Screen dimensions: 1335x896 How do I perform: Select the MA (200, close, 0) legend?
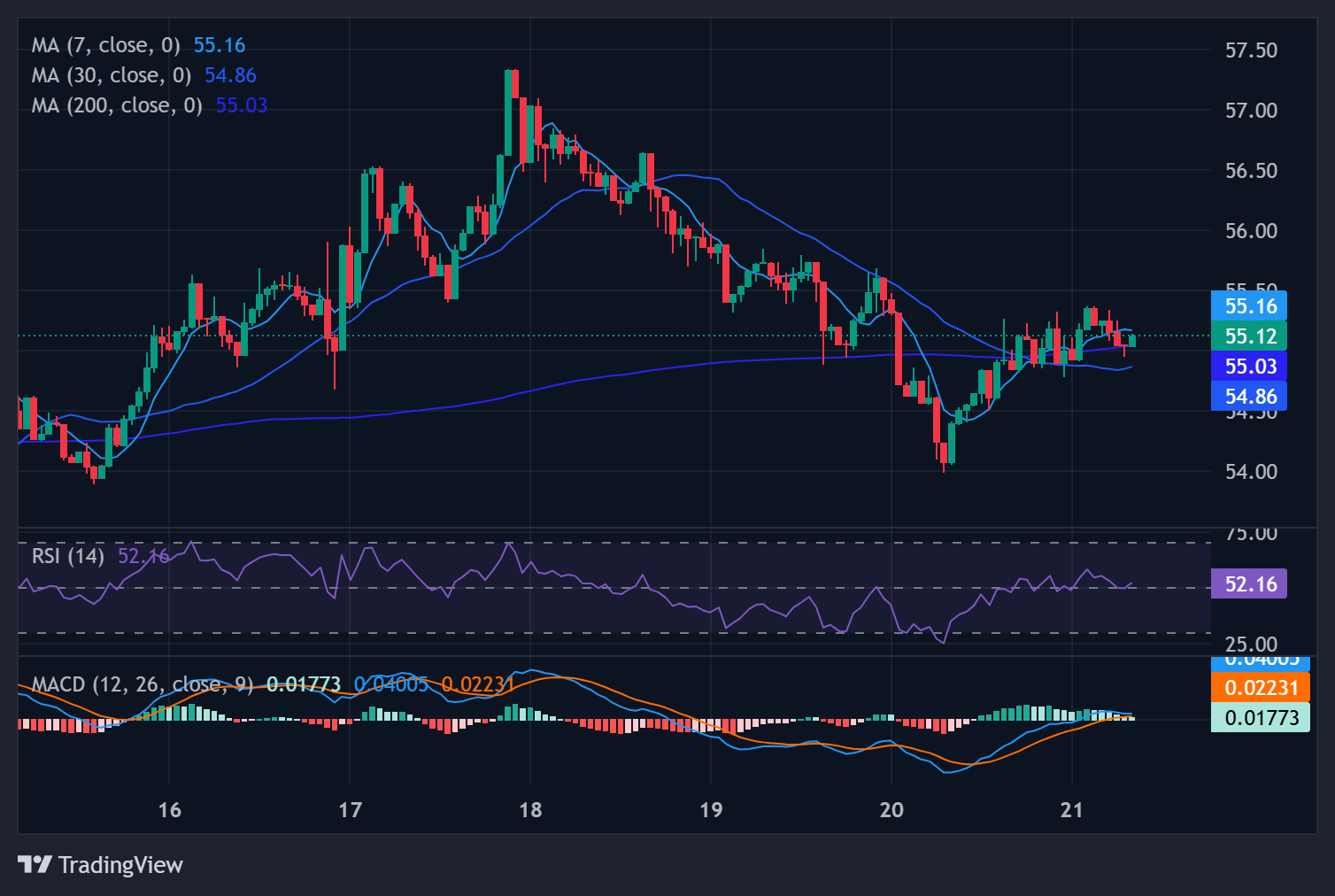117,105
